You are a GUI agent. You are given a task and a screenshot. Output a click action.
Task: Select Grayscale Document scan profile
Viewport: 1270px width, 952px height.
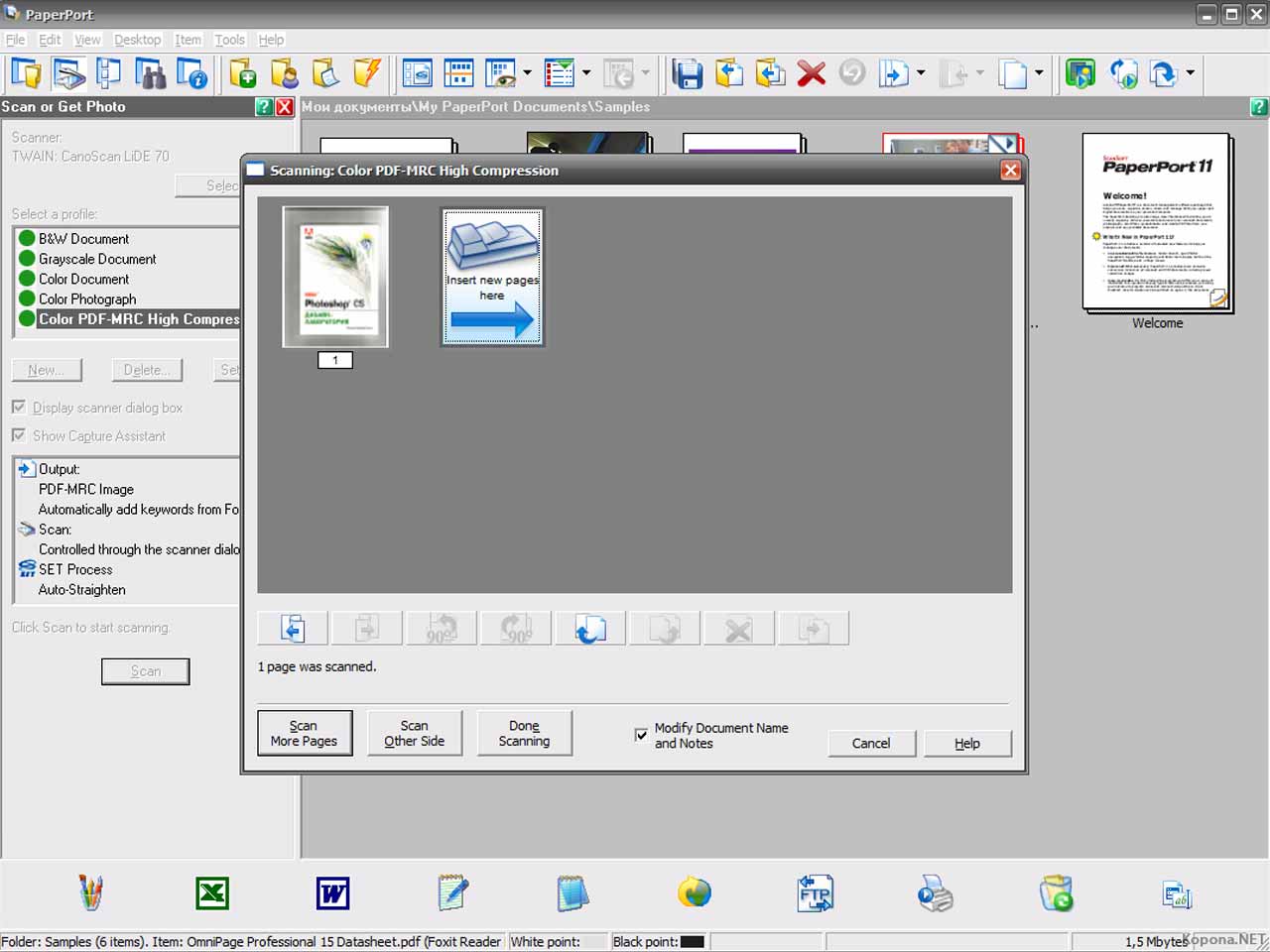click(x=97, y=259)
